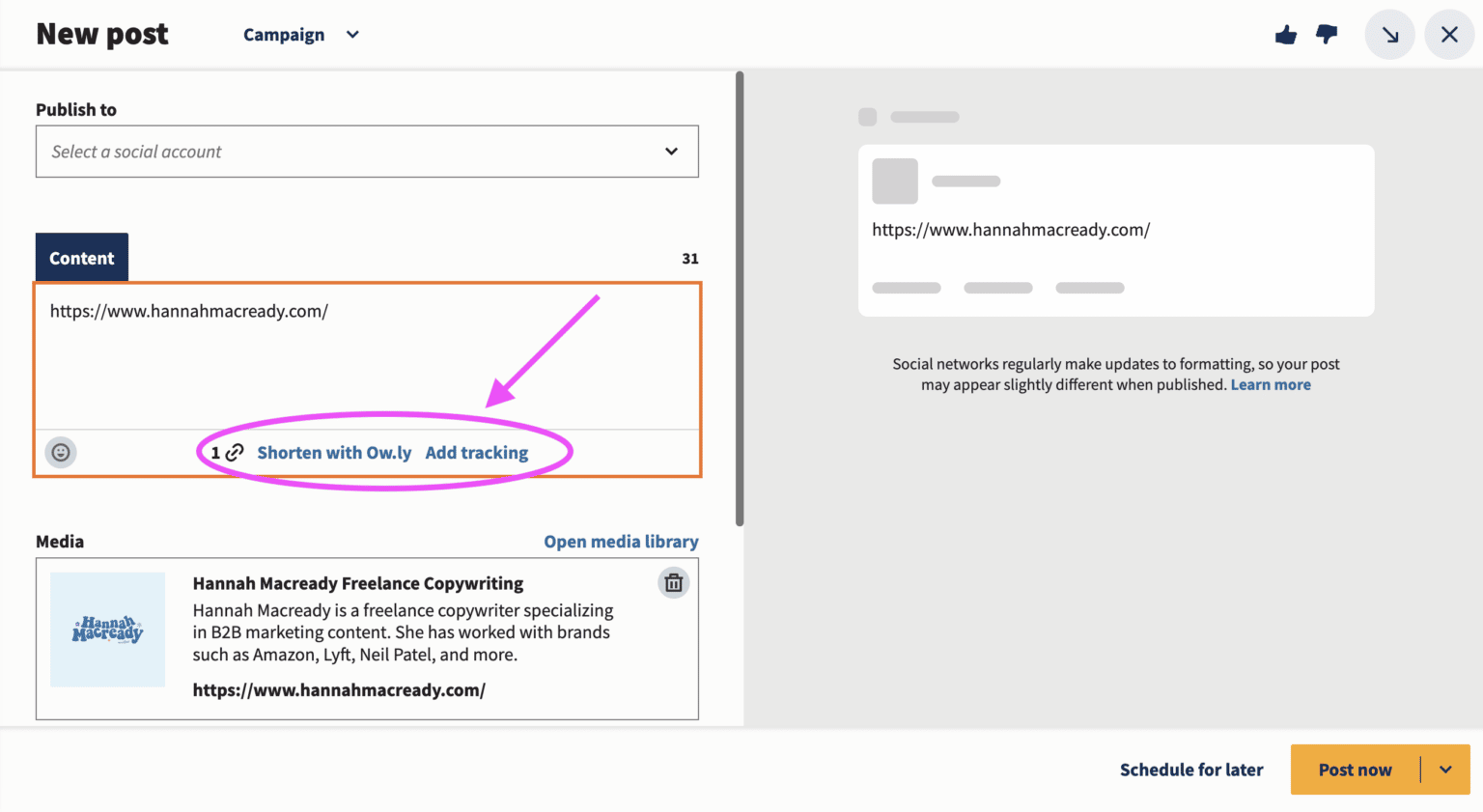This screenshot has height=812, width=1483.
Task: Select the Content tab
Action: click(x=82, y=258)
